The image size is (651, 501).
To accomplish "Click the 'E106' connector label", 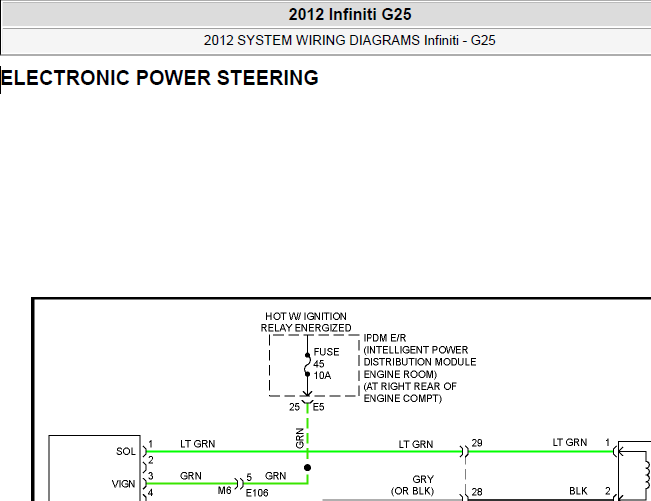I will pos(257,493).
